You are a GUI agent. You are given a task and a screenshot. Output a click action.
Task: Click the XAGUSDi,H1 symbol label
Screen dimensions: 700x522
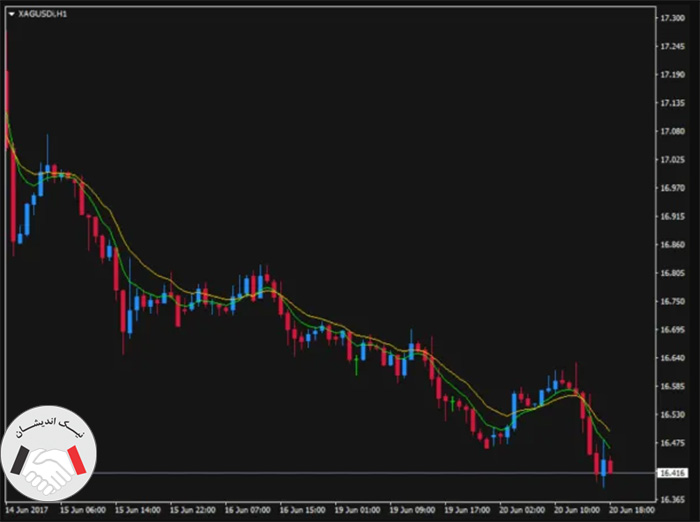42,14
